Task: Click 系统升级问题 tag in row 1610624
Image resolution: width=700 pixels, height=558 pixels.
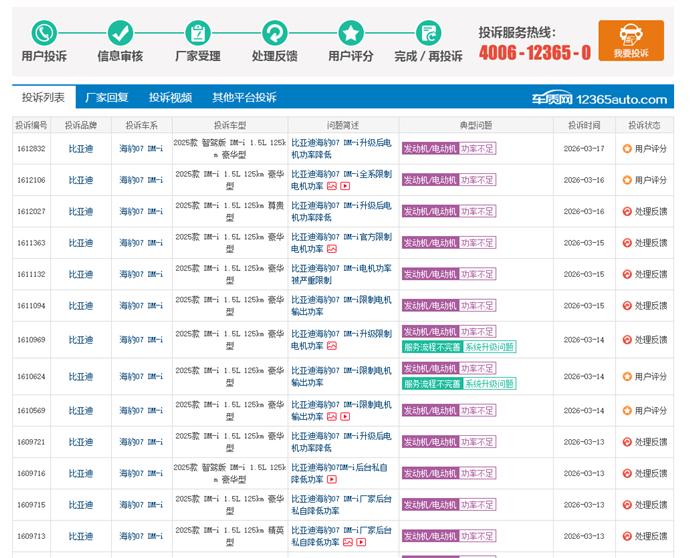Action: point(490,384)
